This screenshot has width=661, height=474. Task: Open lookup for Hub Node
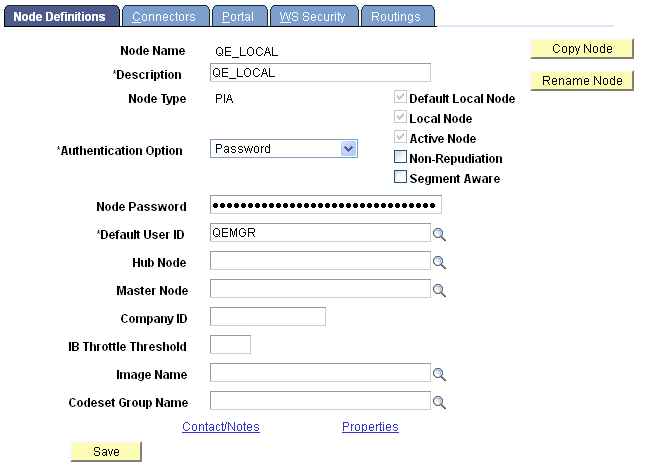[x=439, y=262]
